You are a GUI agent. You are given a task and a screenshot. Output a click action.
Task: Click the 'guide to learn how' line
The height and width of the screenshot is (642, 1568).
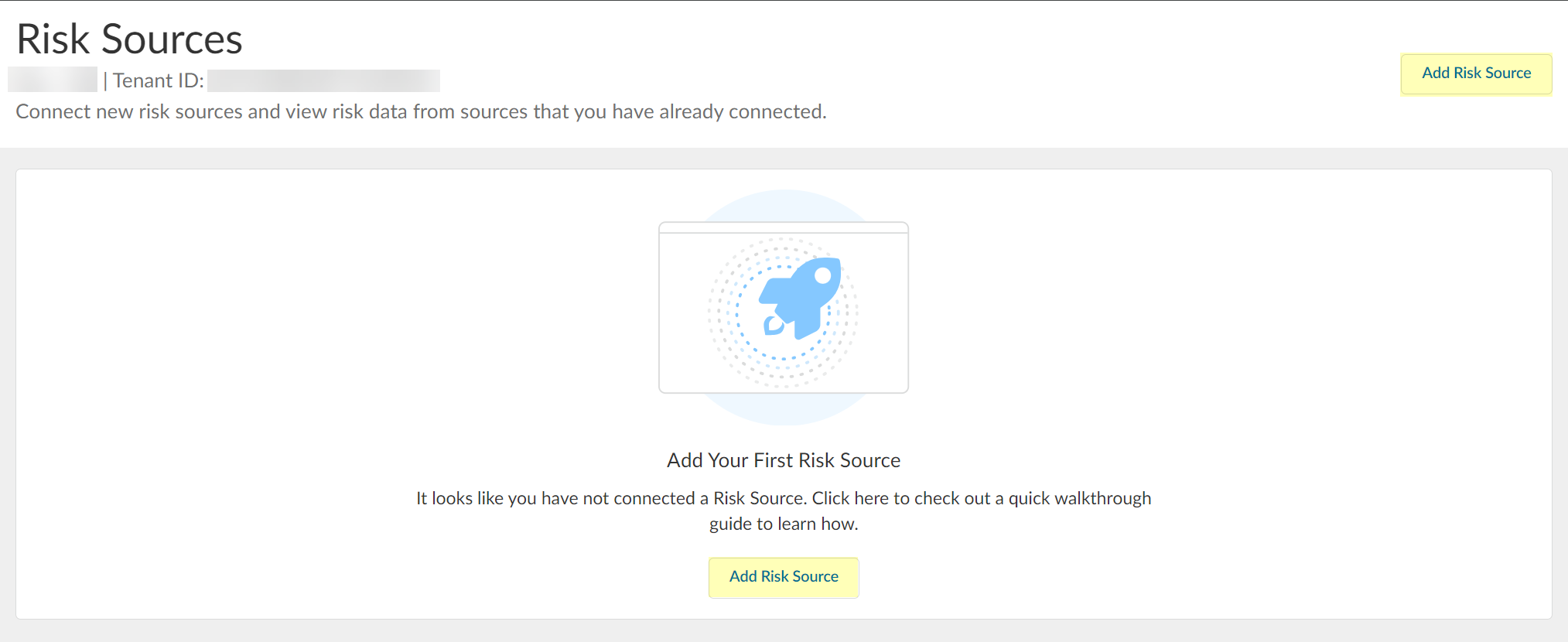[x=784, y=524]
